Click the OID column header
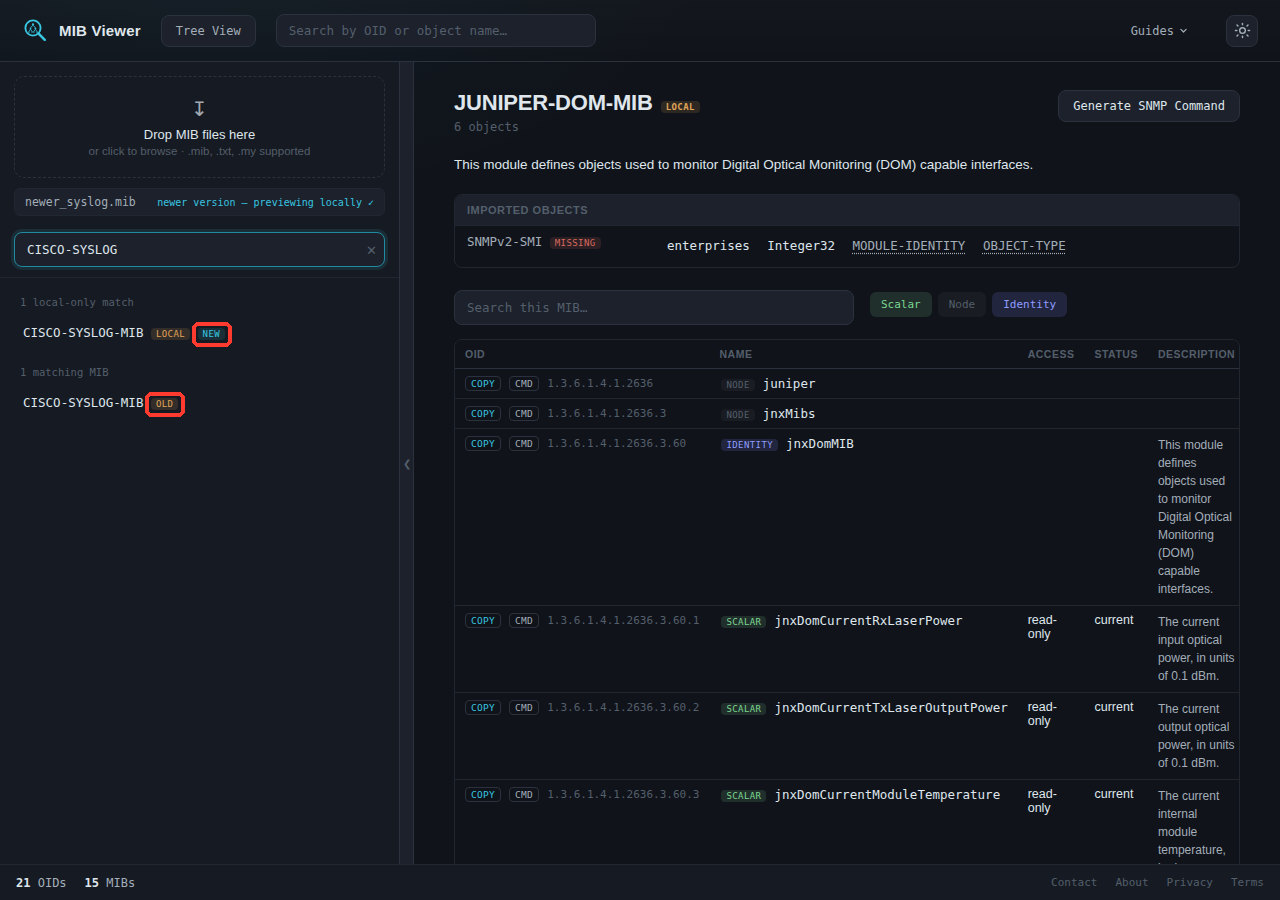The height and width of the screenshot is (900, 1280). coord(475,354)
